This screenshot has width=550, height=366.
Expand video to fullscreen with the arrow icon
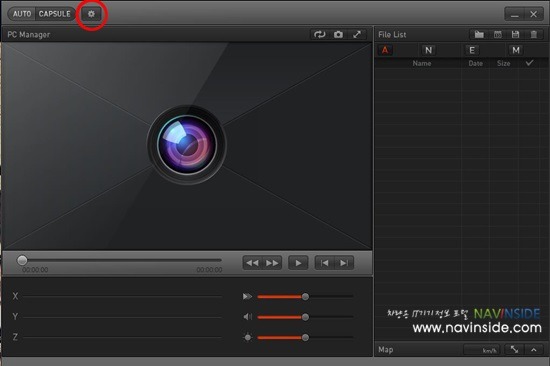point(357,34)
